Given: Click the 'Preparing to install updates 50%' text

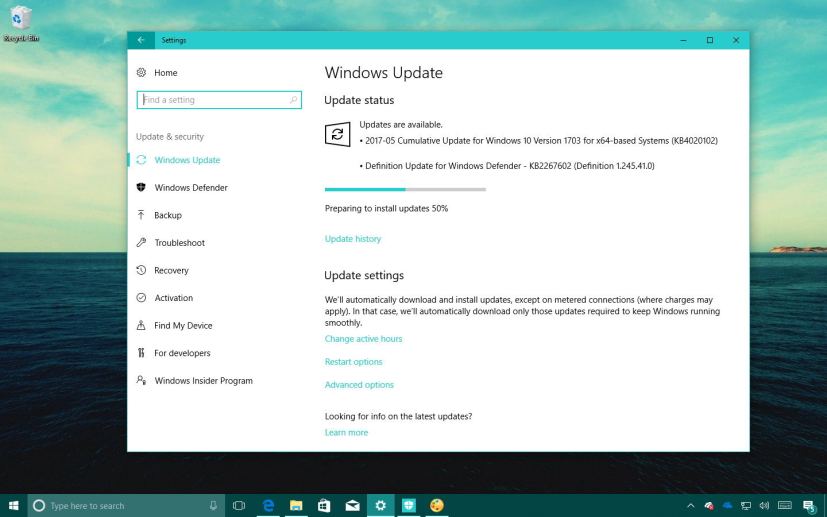Looking at the screenshot, I should [x=387, y=208].
